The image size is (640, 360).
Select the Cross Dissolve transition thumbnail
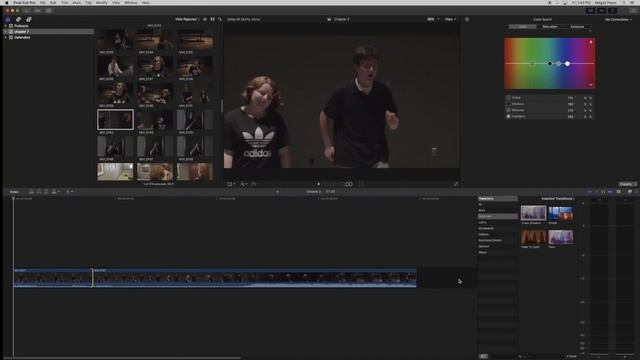533,213
